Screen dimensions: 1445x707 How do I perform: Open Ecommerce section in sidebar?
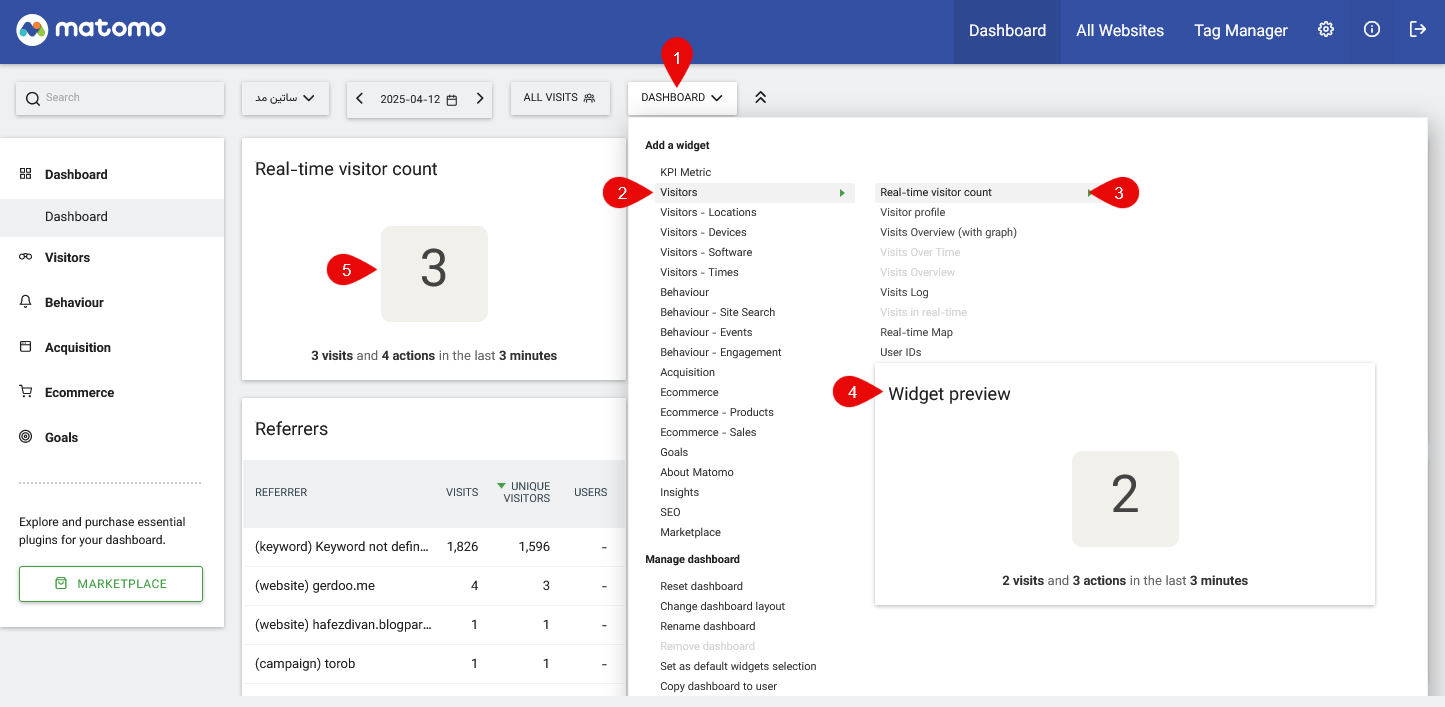pos(79,392)
